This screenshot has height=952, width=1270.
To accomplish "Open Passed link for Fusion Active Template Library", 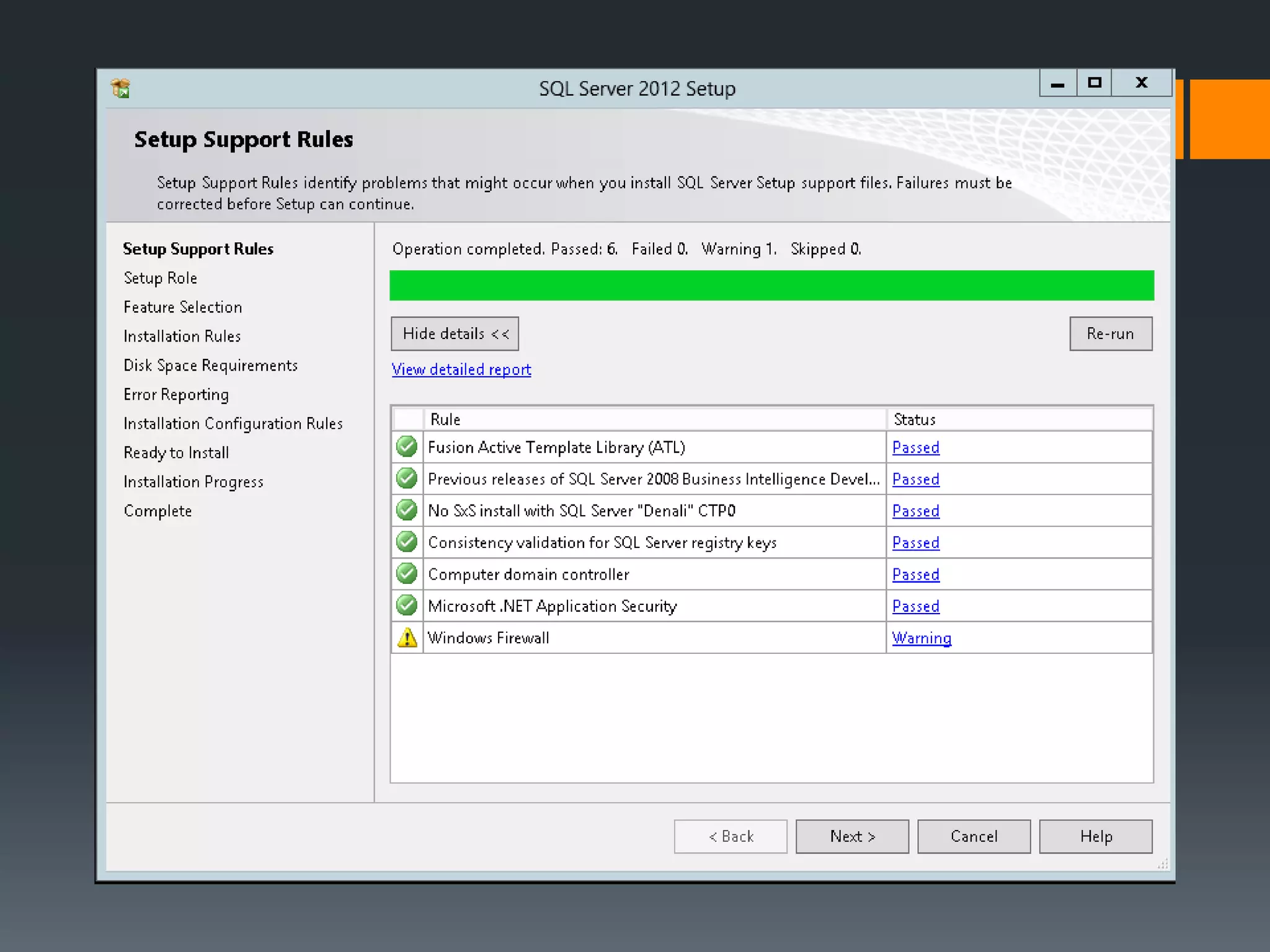I will [915, 447].
